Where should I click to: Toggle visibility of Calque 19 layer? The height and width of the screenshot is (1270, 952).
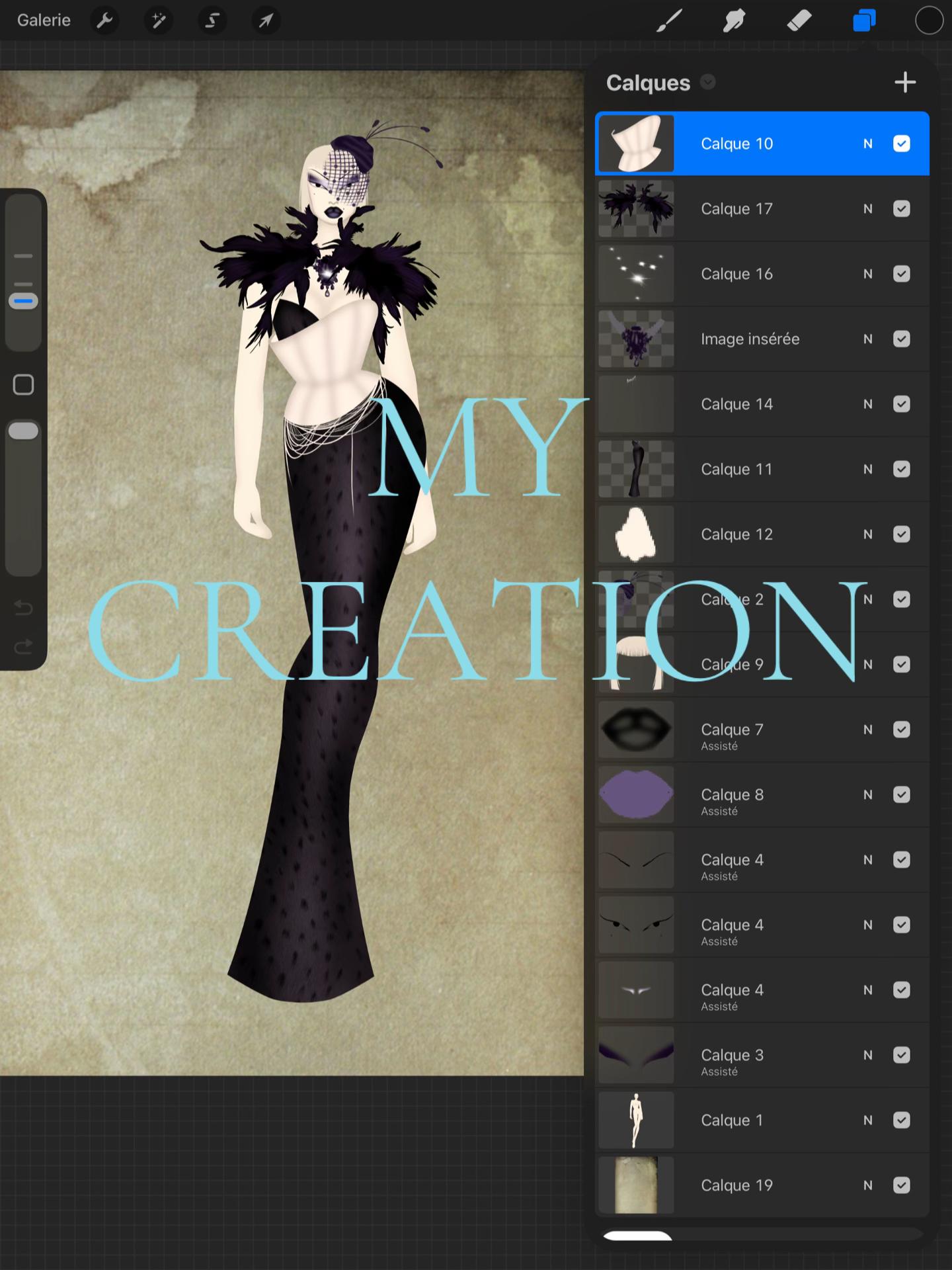coord(902,1185)
